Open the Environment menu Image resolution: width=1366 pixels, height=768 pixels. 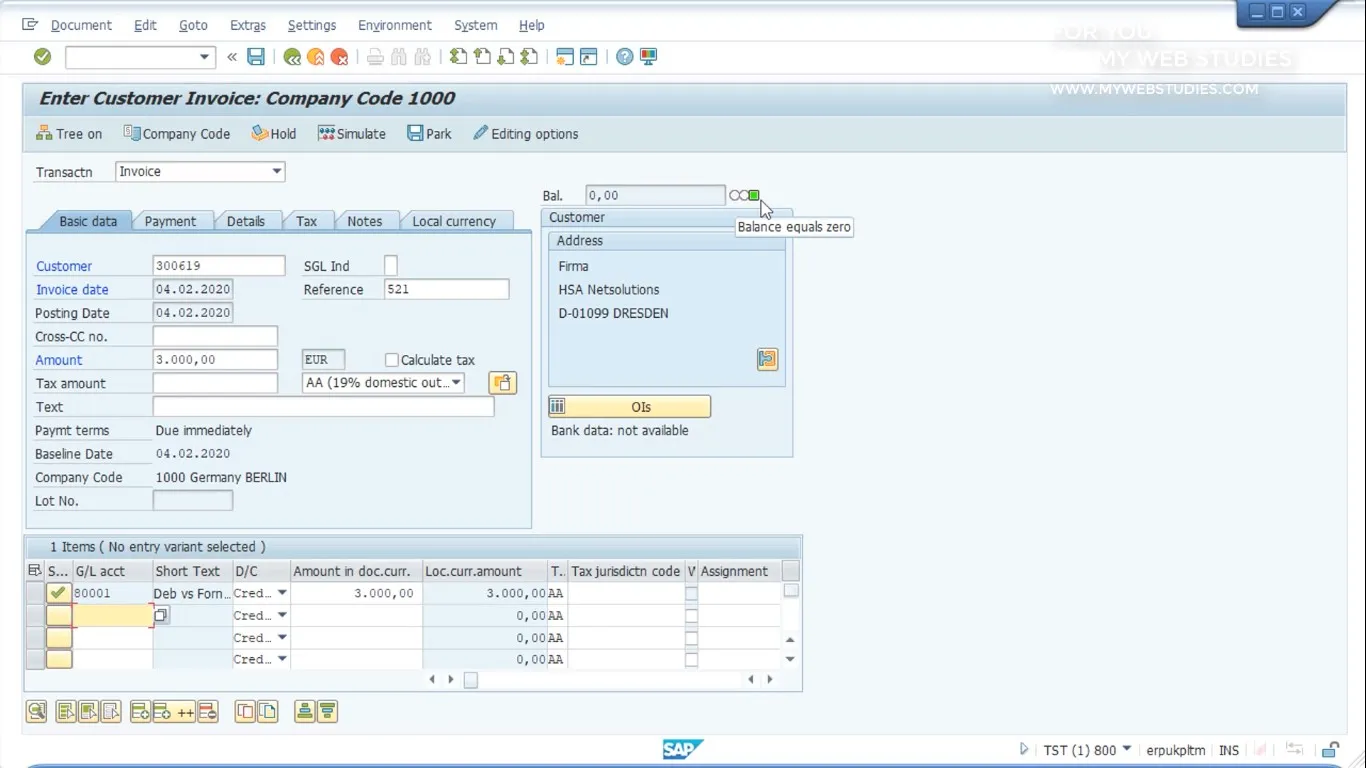click(395, 25)
